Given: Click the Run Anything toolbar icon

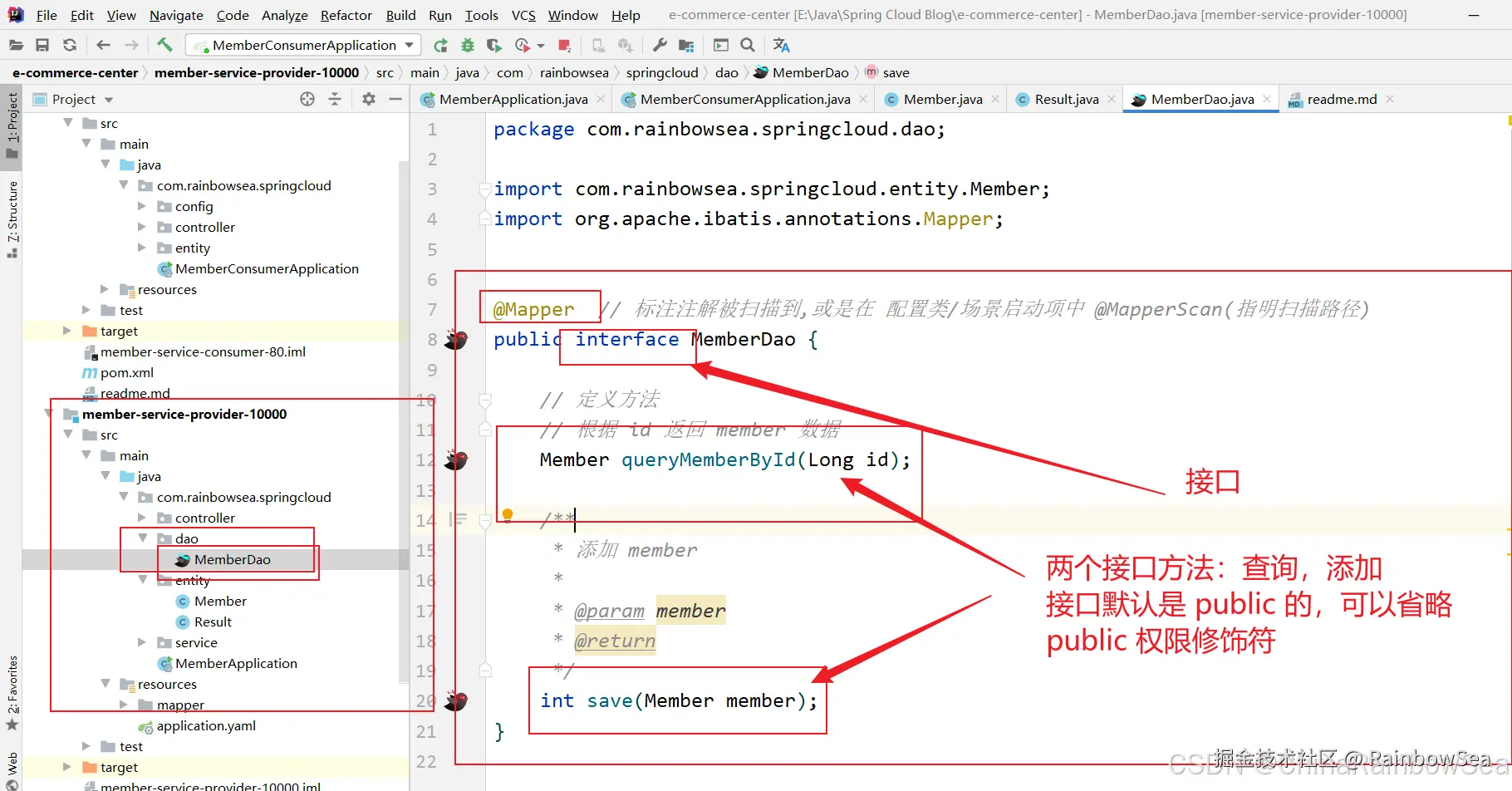Looking at the screenshot, I should 721,45.
